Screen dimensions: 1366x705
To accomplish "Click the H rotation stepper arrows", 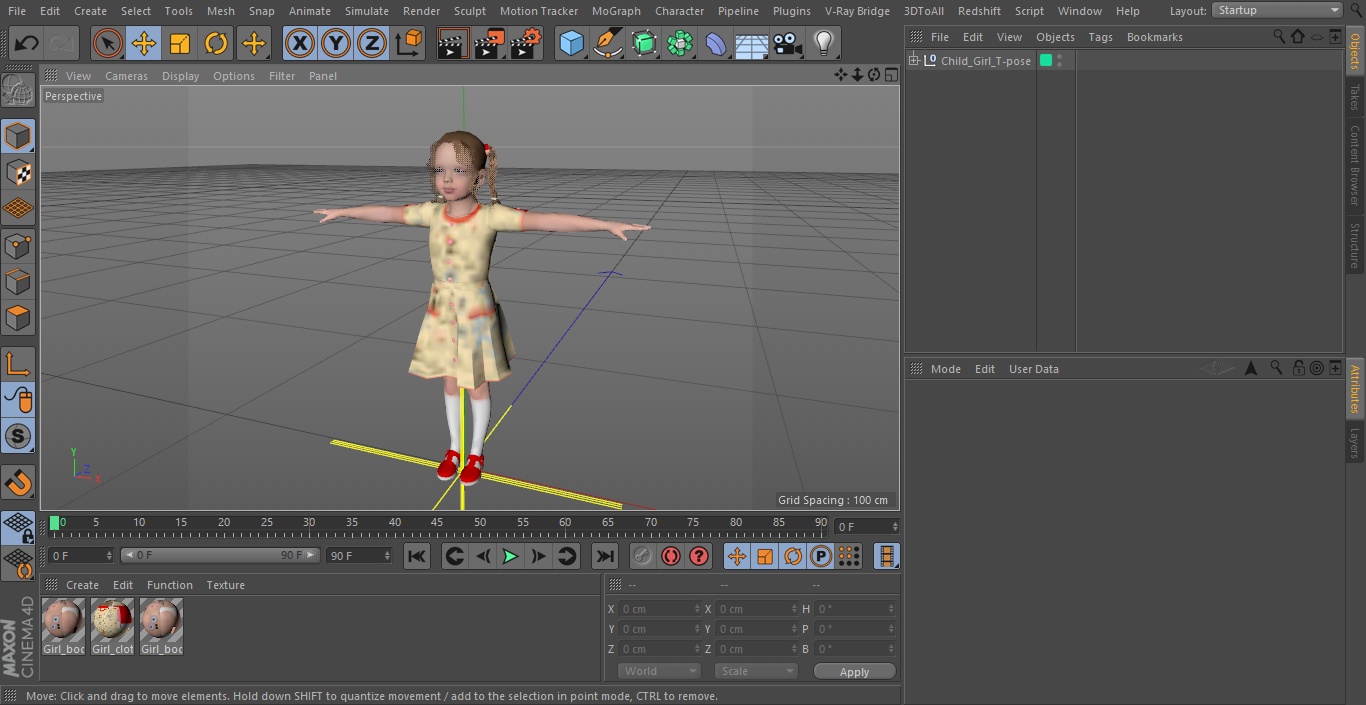I will pos(892,608).
